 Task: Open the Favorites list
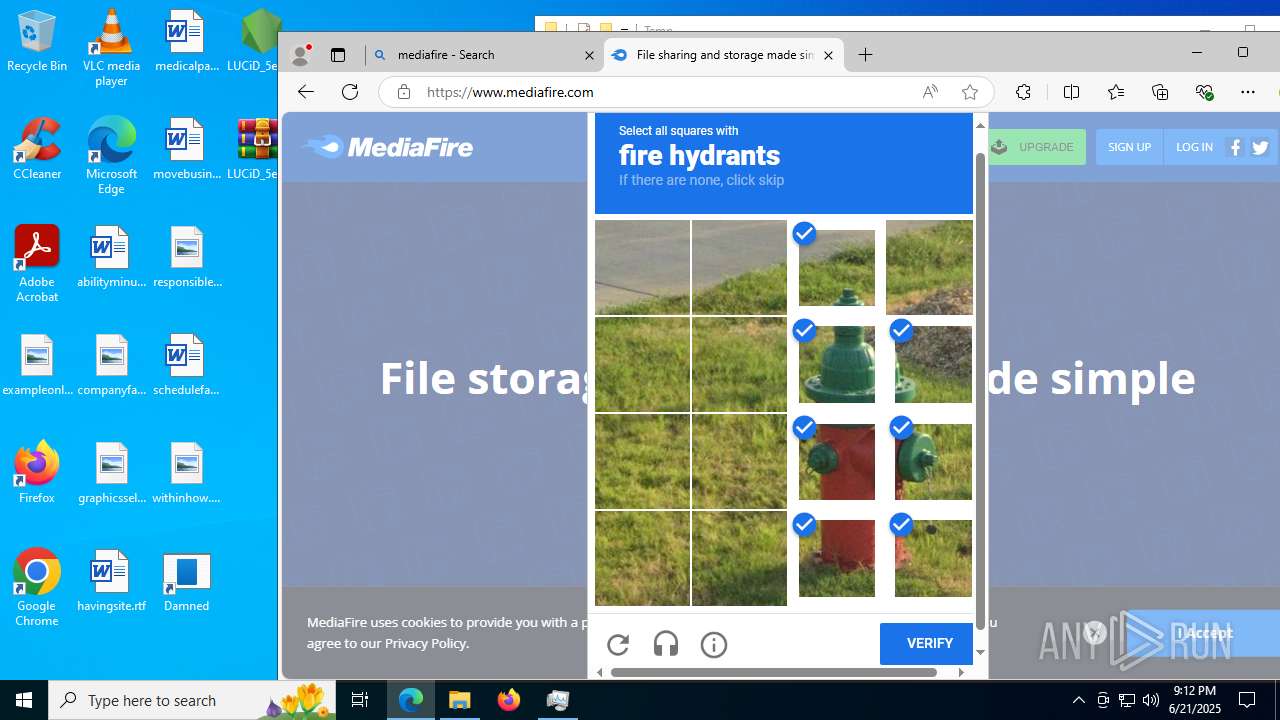[x=1116, y=92]
